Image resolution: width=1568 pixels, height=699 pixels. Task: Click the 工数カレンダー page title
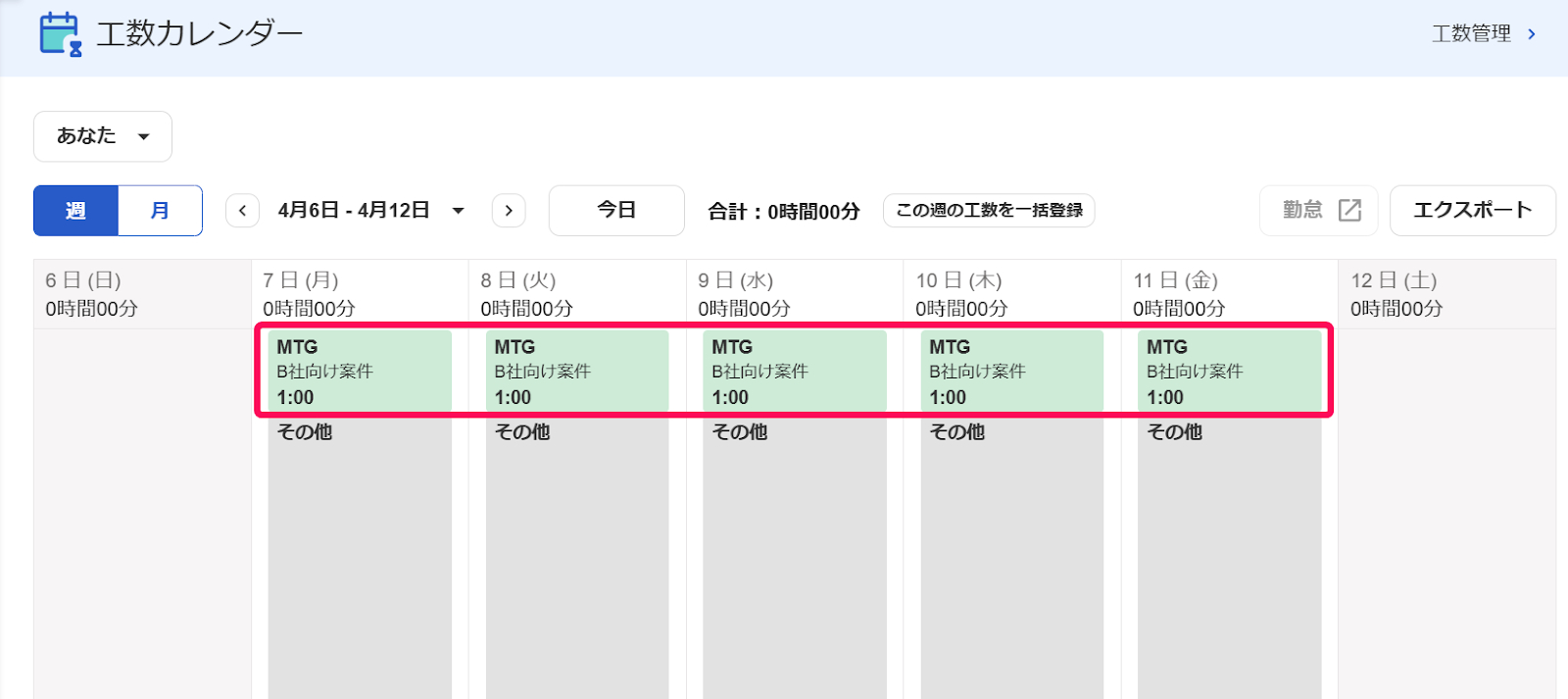[200, 34]
